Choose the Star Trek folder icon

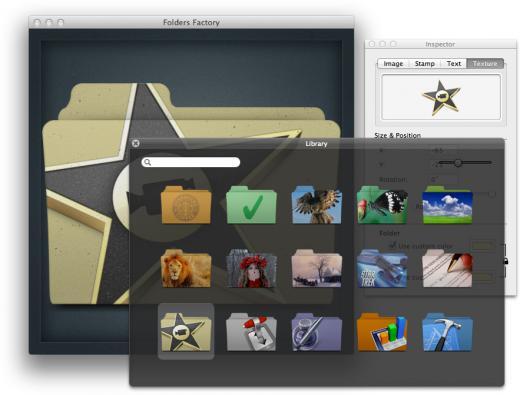pyautogui.click(x=382, y=268)
